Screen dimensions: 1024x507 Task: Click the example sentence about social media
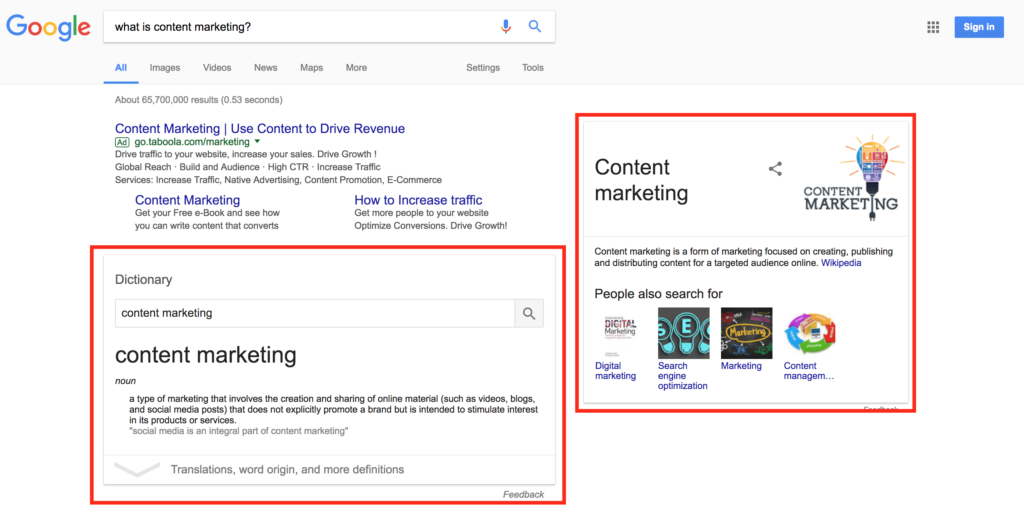(238, 431)
